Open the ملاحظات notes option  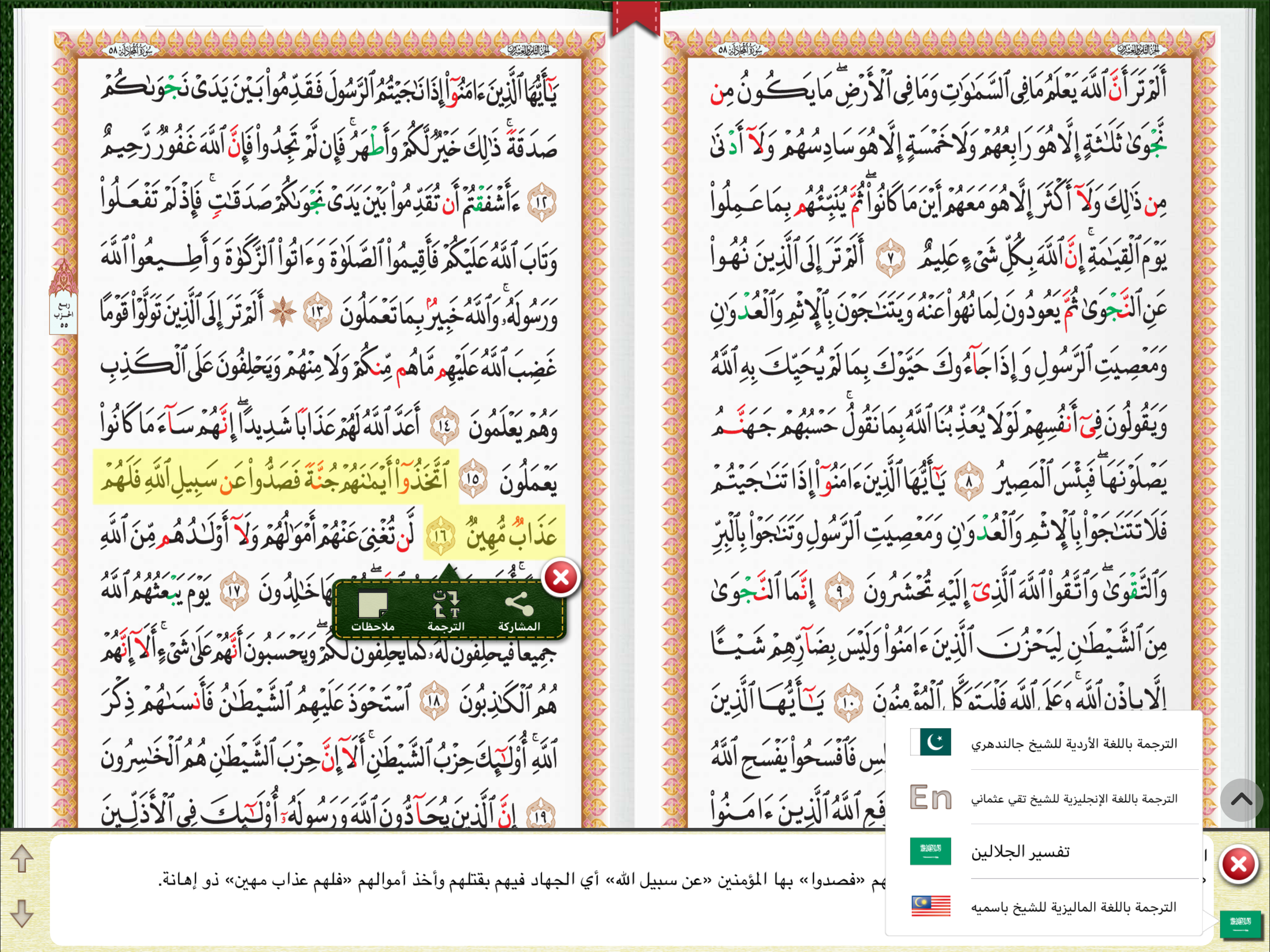click(373, 611)
